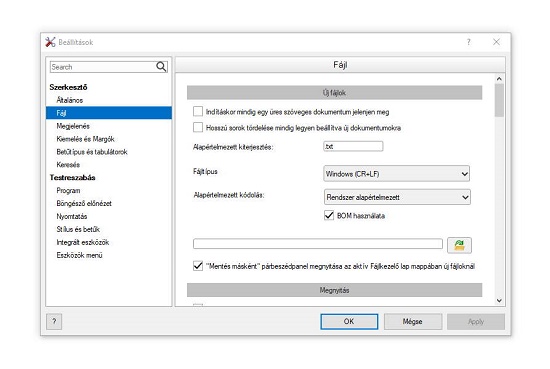Screen dimensions: 550x369
Task: Select Program under Testreszabás
Action: 68,190
